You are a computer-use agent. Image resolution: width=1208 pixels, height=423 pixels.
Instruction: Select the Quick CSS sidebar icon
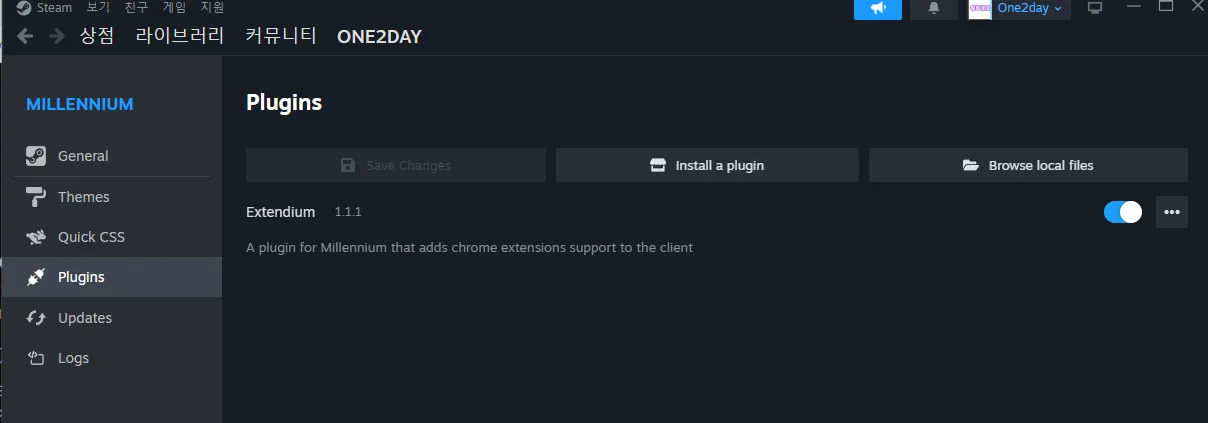point(36,237)
